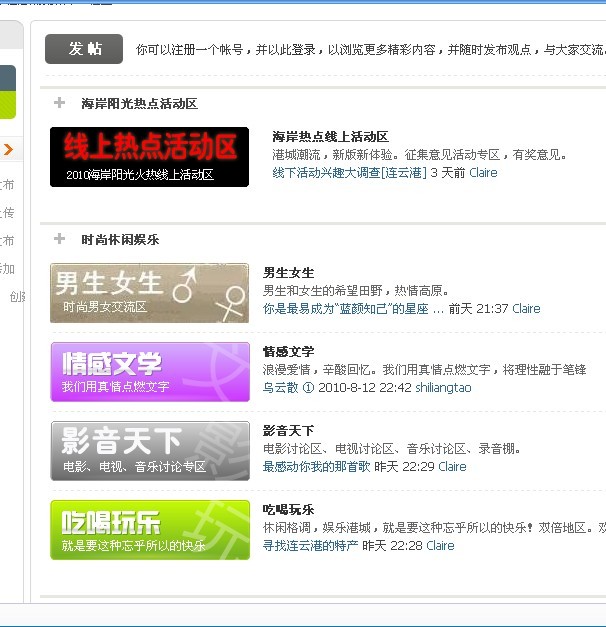Open the 吃喝玩乐 forum title link
This screenshot has width=606, height=627.
(x=288, y=509)
